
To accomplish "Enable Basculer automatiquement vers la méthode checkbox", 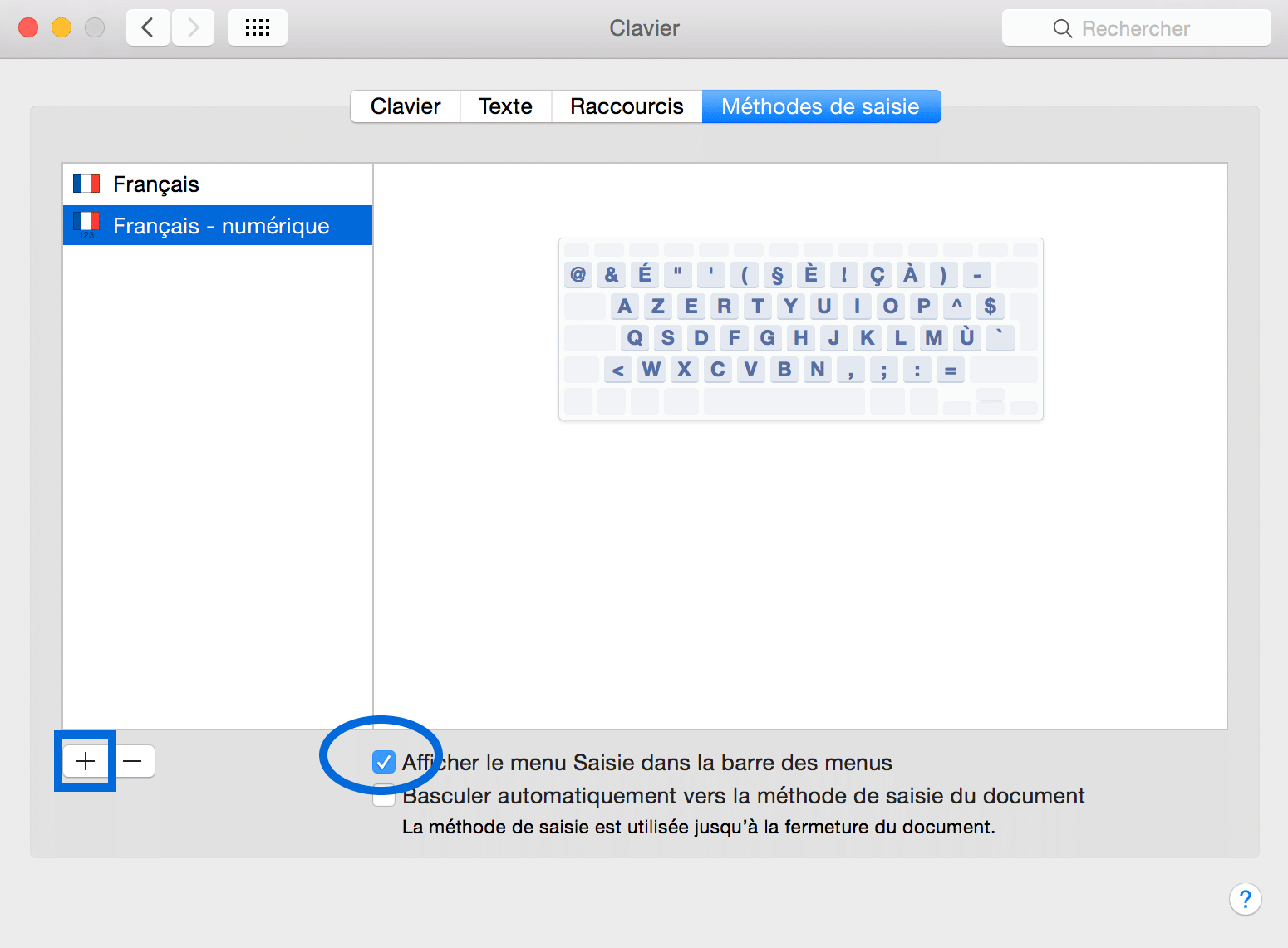I will pyautogui.click(x=383, y=796).
